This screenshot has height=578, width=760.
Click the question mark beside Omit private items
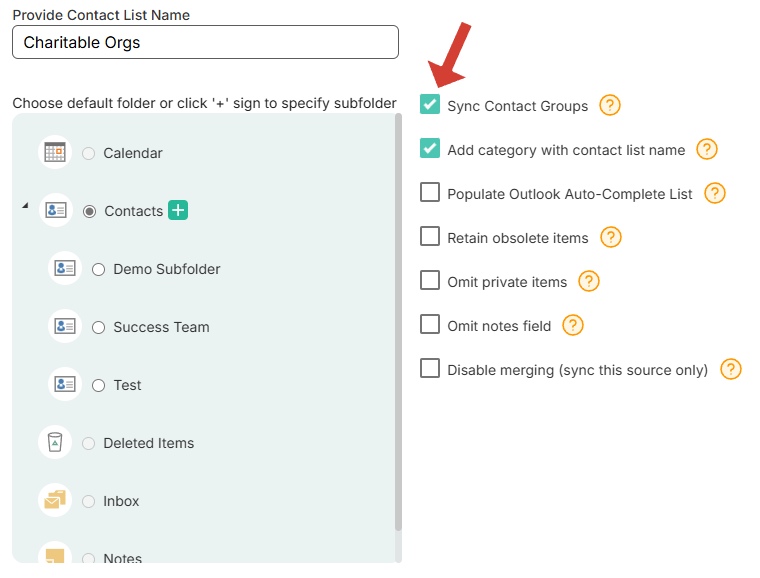[589, 281]
